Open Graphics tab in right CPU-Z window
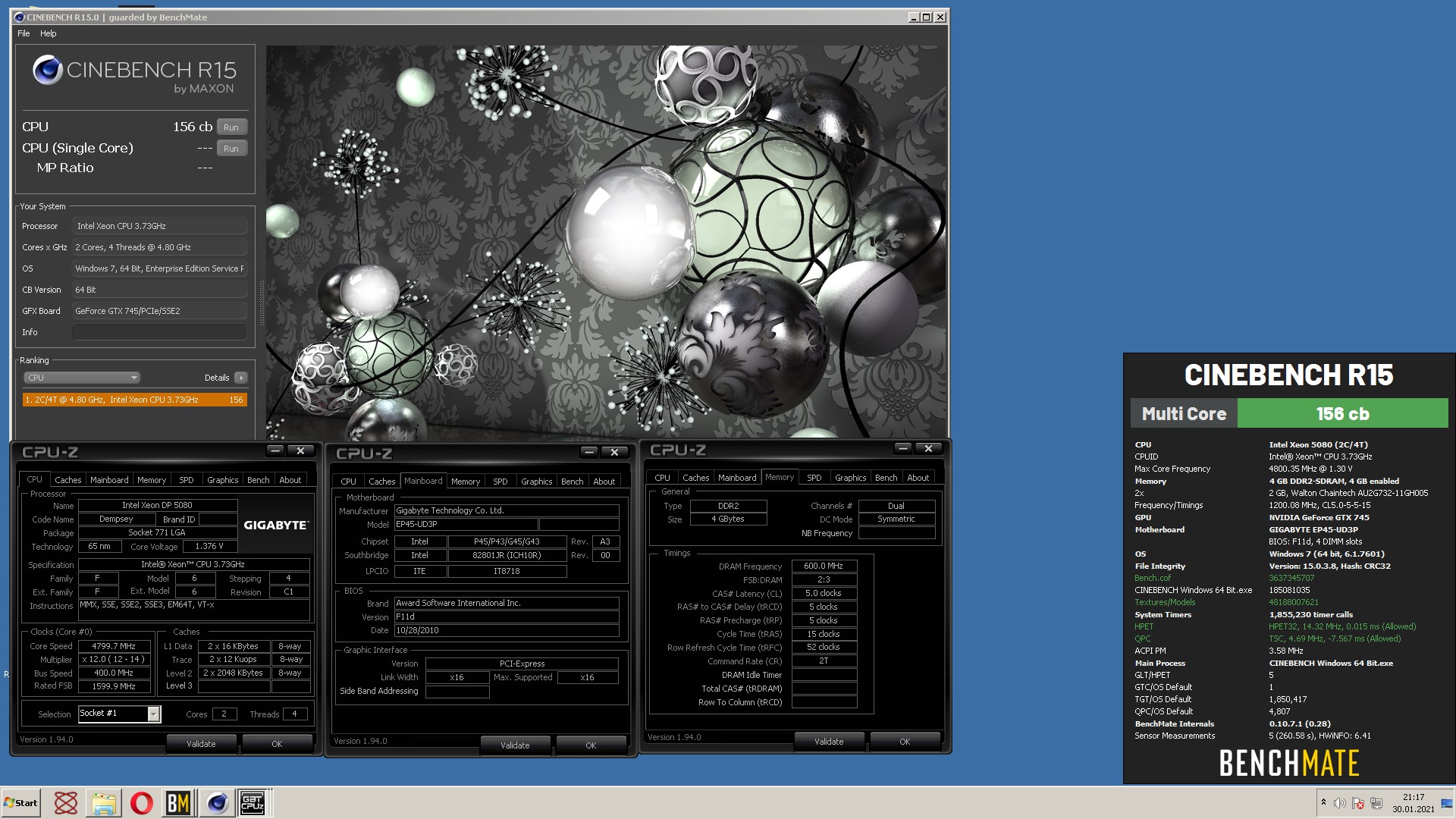The width and height of the screenshot is (1456, 819). click(x=851, y=478)
